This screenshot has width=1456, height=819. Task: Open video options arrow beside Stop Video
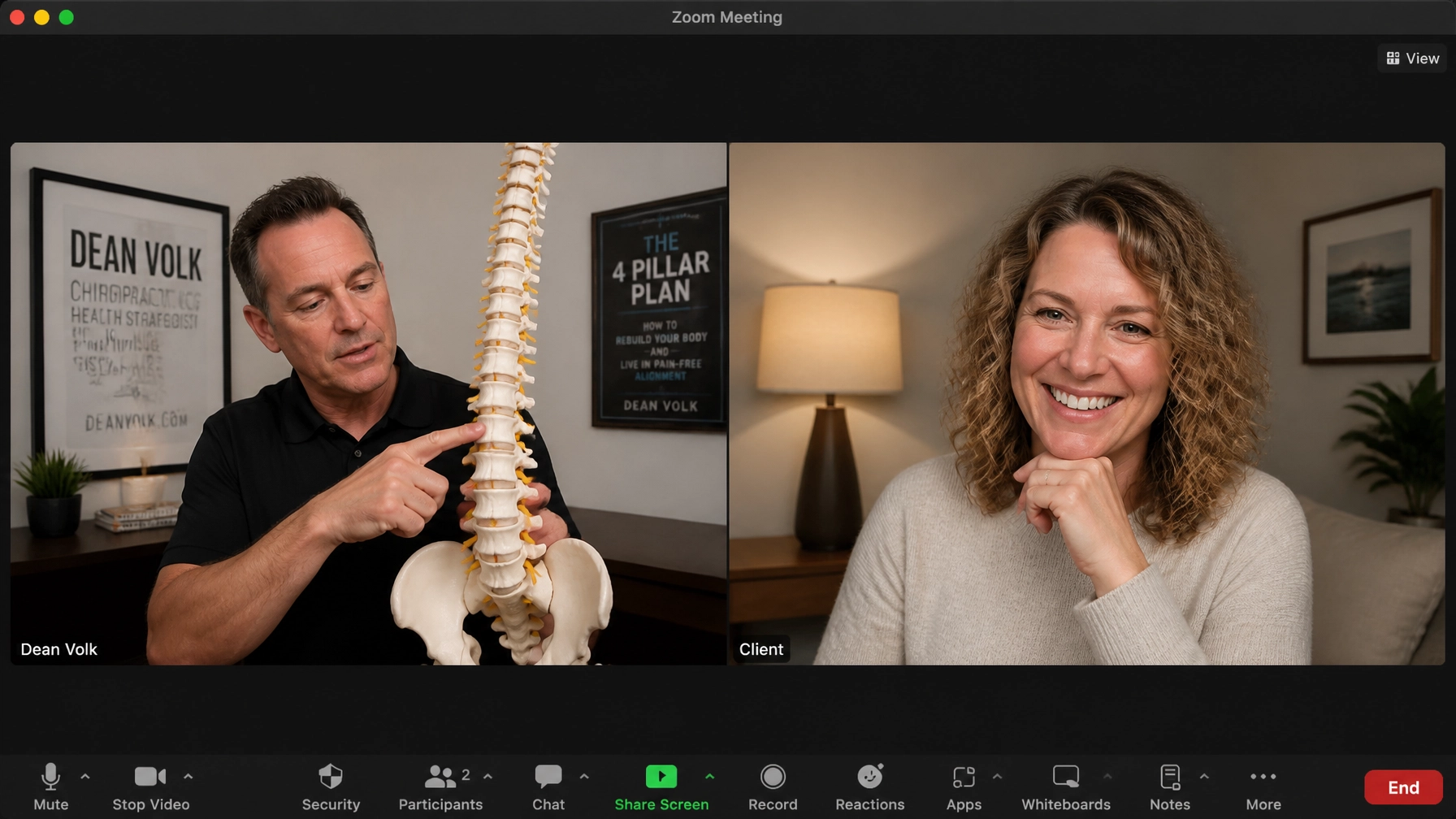click(188, 777)
